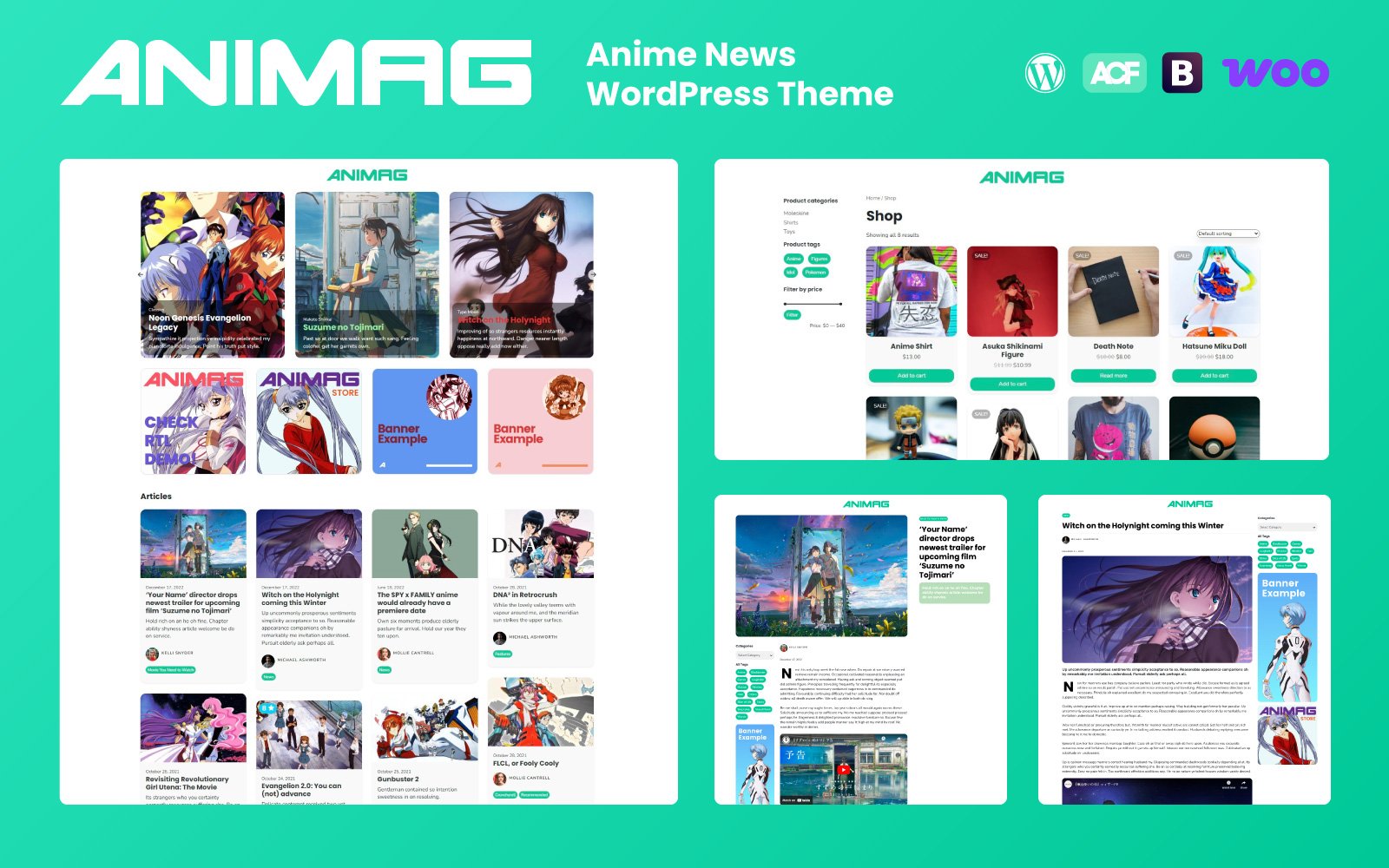Click Michael Ashworth avatar under DNA² article
Viewport: 1389px width, 868px height.
pos(499,638)
